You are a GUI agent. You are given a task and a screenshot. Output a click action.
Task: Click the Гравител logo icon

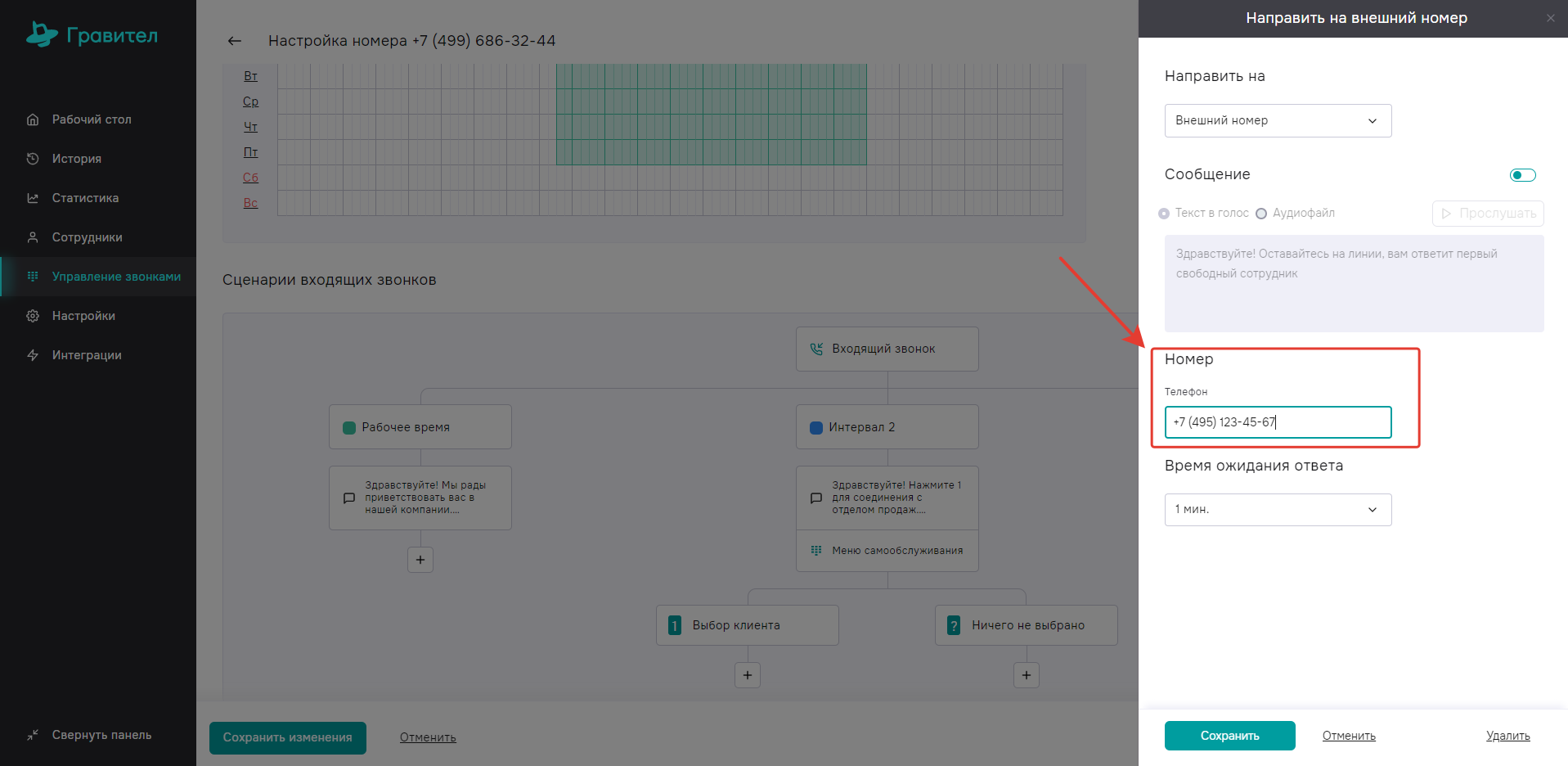tap(42, 34)
